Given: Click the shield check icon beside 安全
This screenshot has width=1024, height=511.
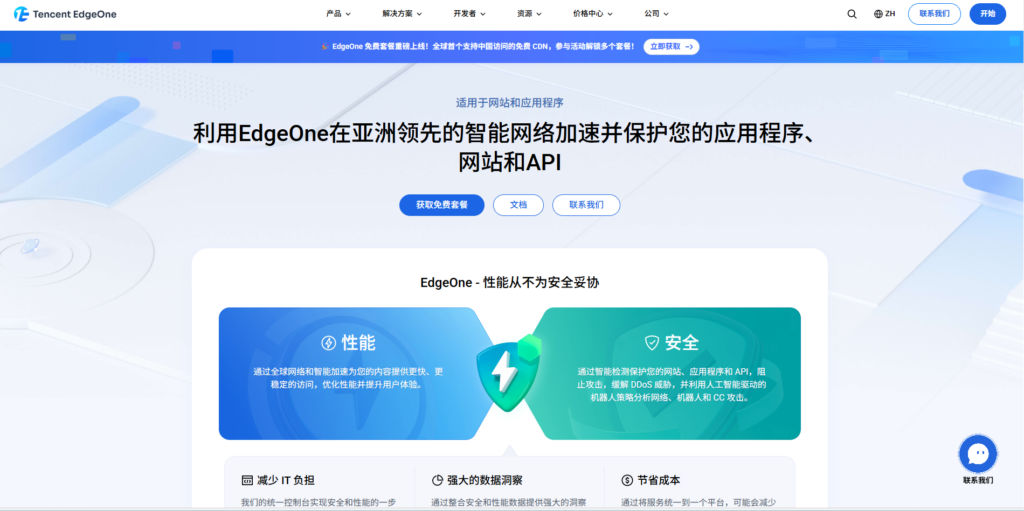Looking at the screenshot, I should [x=652, y=342].
